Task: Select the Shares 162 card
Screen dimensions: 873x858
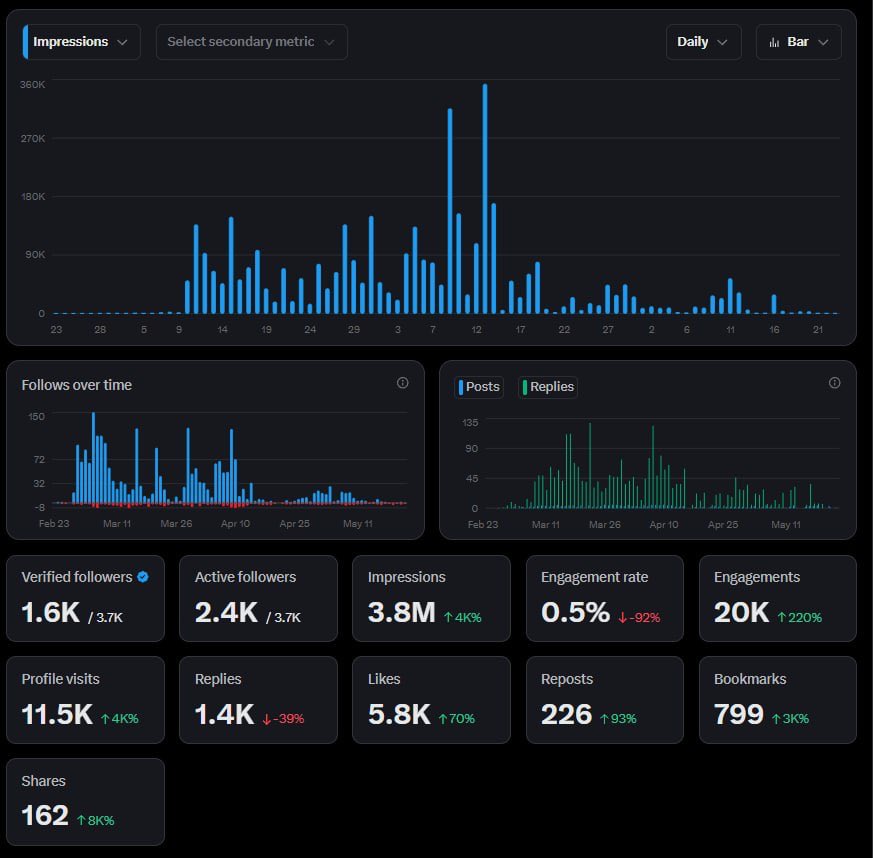Action: pos(85,802)
